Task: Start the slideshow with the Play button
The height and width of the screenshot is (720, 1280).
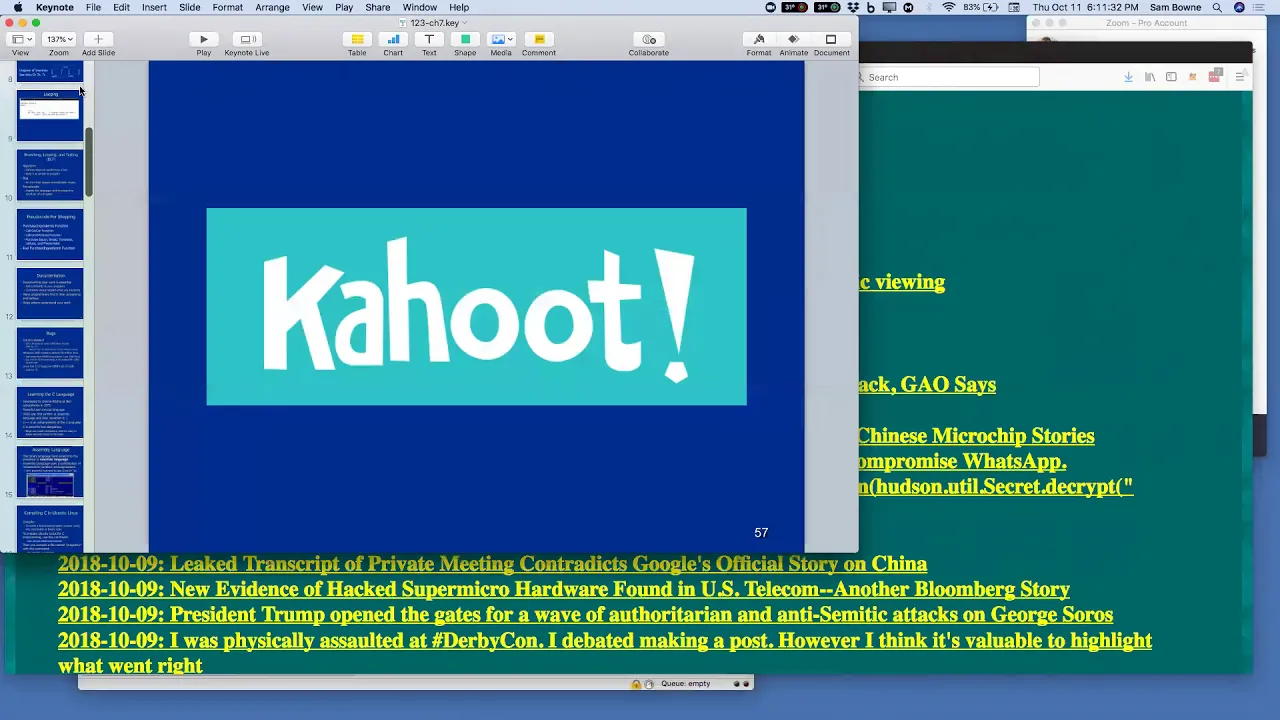Action: point(203,39)
